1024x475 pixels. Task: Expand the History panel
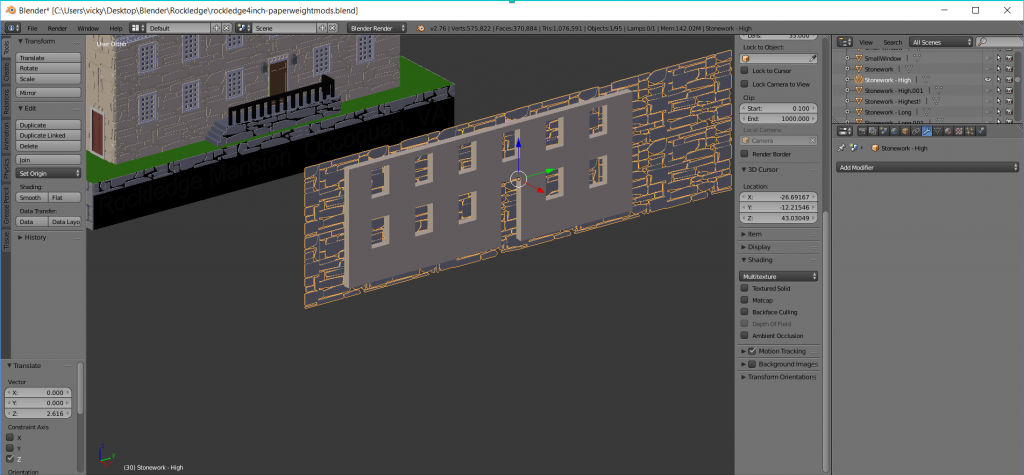click(x=33, y=237)
